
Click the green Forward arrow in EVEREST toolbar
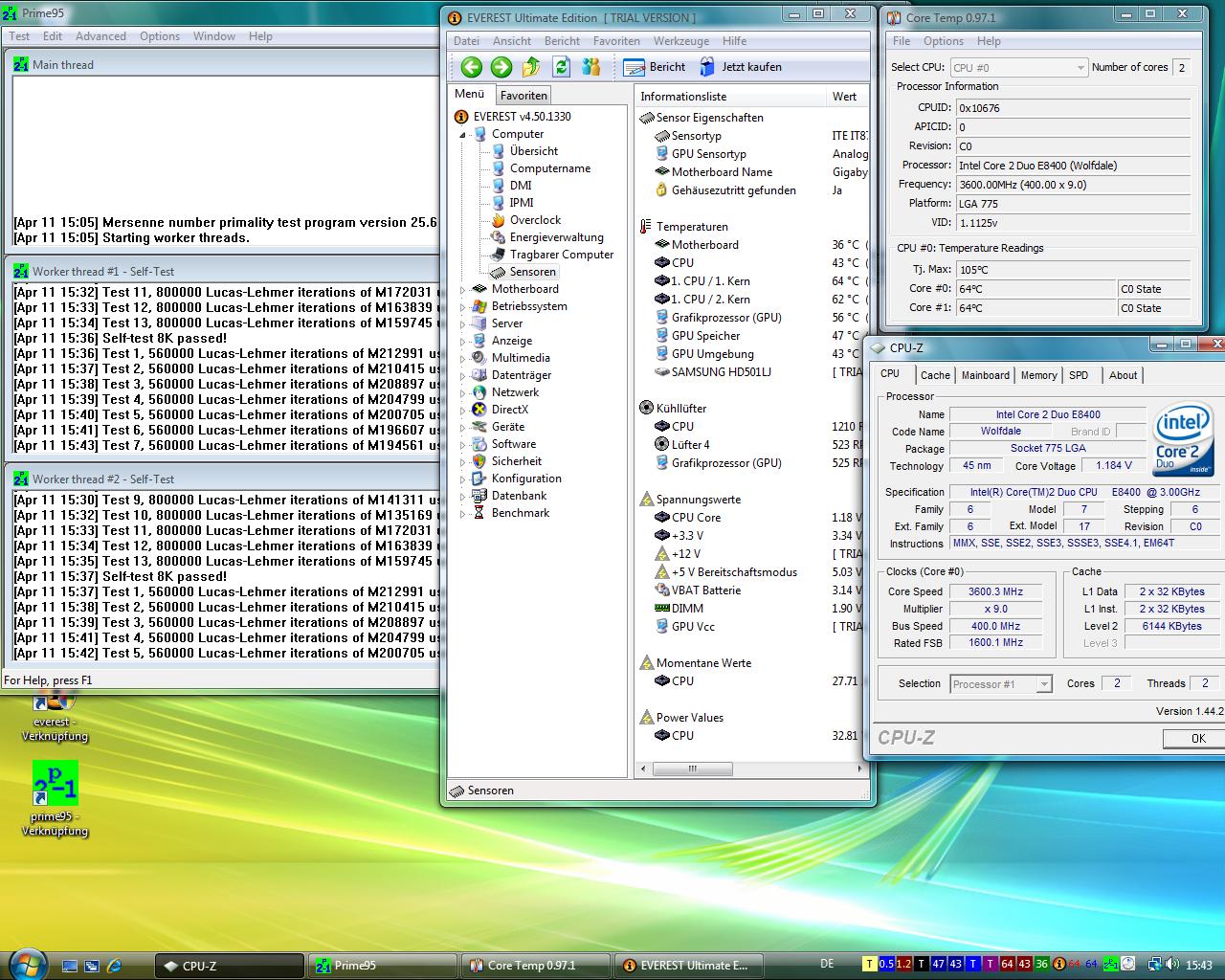[501, 67]
